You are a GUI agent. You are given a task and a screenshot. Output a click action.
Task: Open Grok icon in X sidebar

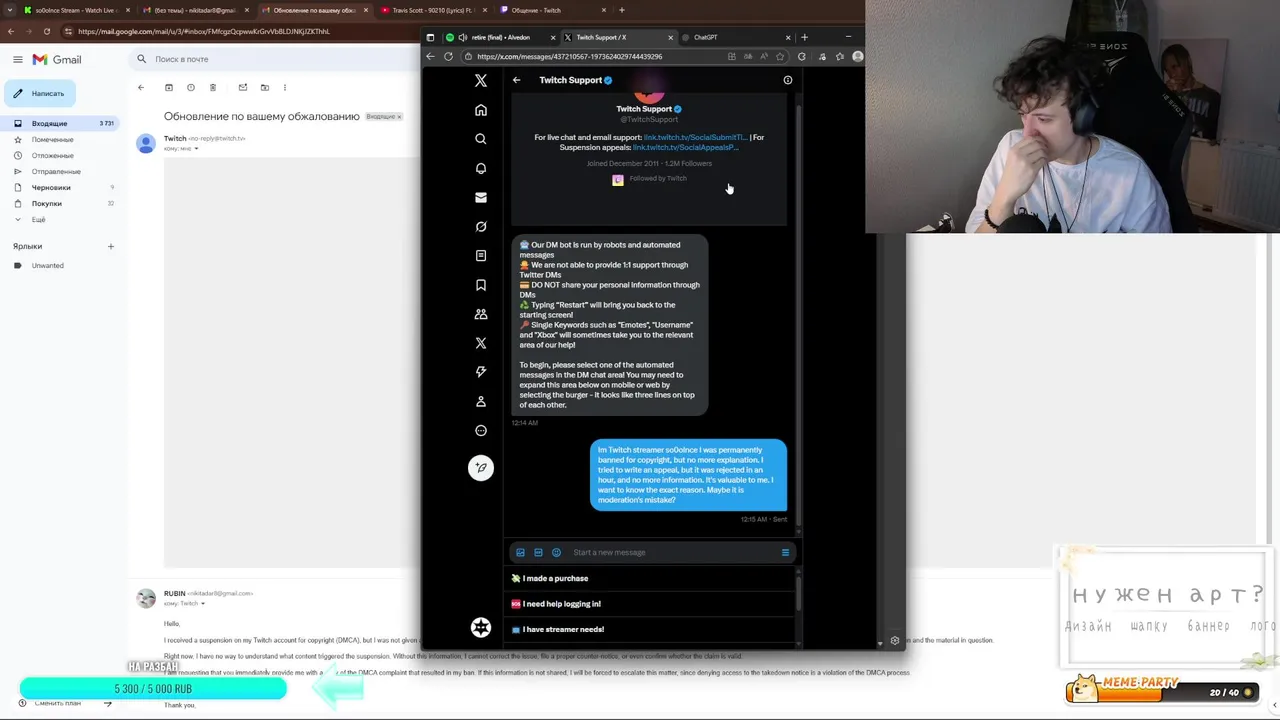[481, 227]
